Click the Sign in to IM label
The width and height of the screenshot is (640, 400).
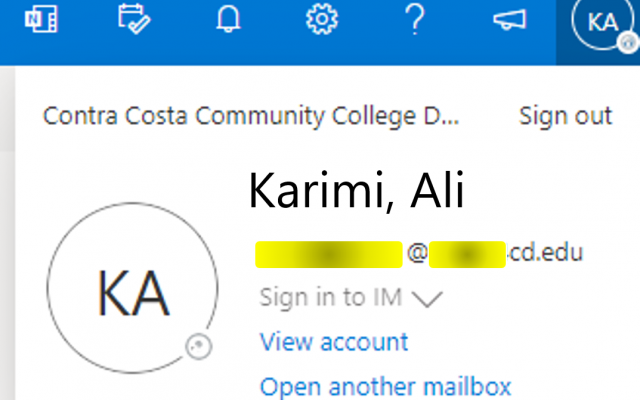[331, 297]
